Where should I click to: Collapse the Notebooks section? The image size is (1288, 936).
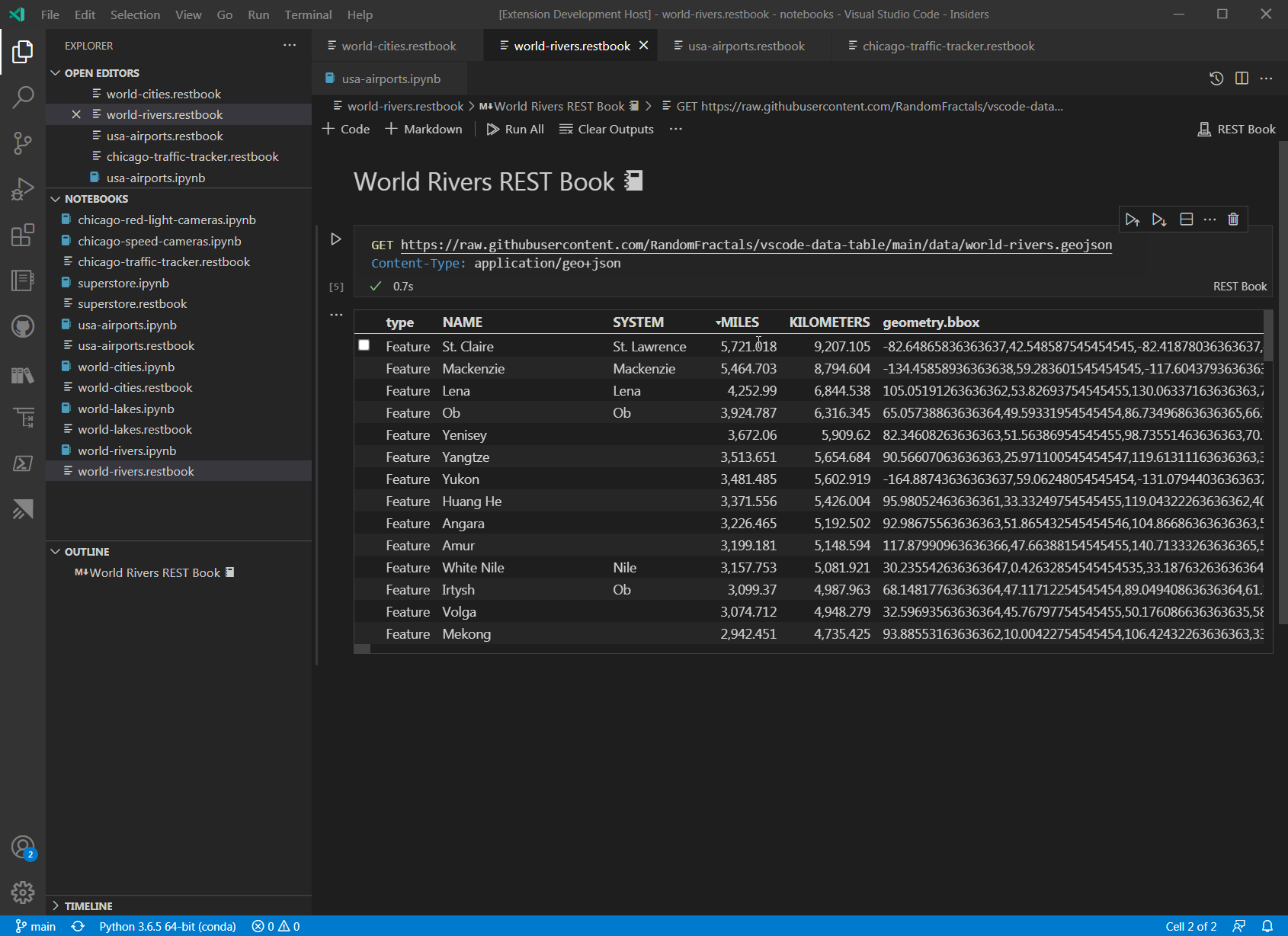click(56, 199)
